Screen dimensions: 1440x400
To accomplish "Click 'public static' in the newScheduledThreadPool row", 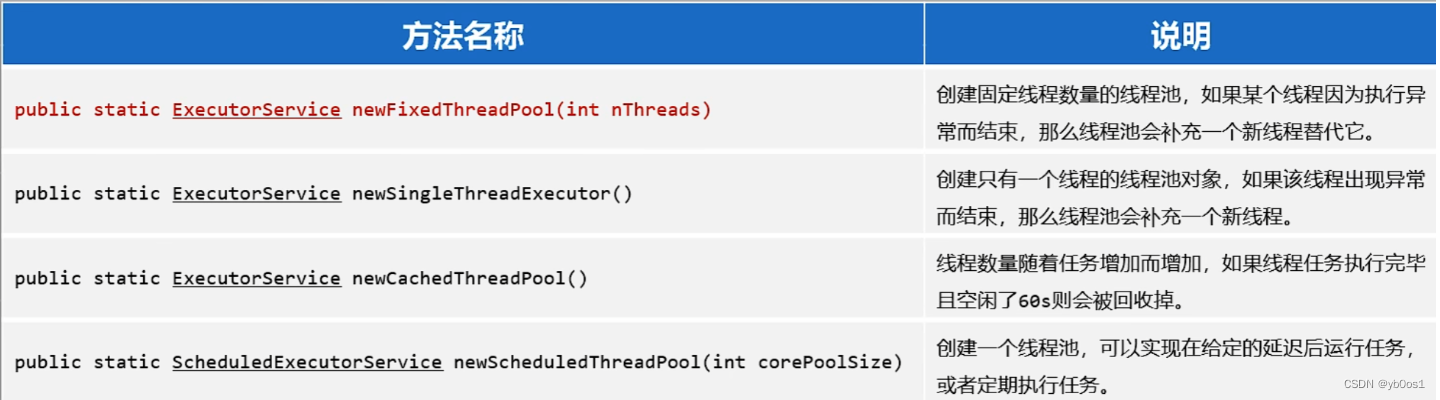I will tap(87, 361).
